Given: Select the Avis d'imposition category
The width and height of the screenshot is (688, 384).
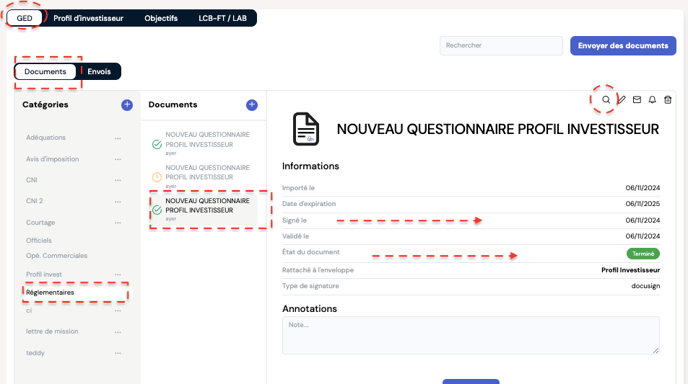Looking at the screenshot, I should 52,159.
